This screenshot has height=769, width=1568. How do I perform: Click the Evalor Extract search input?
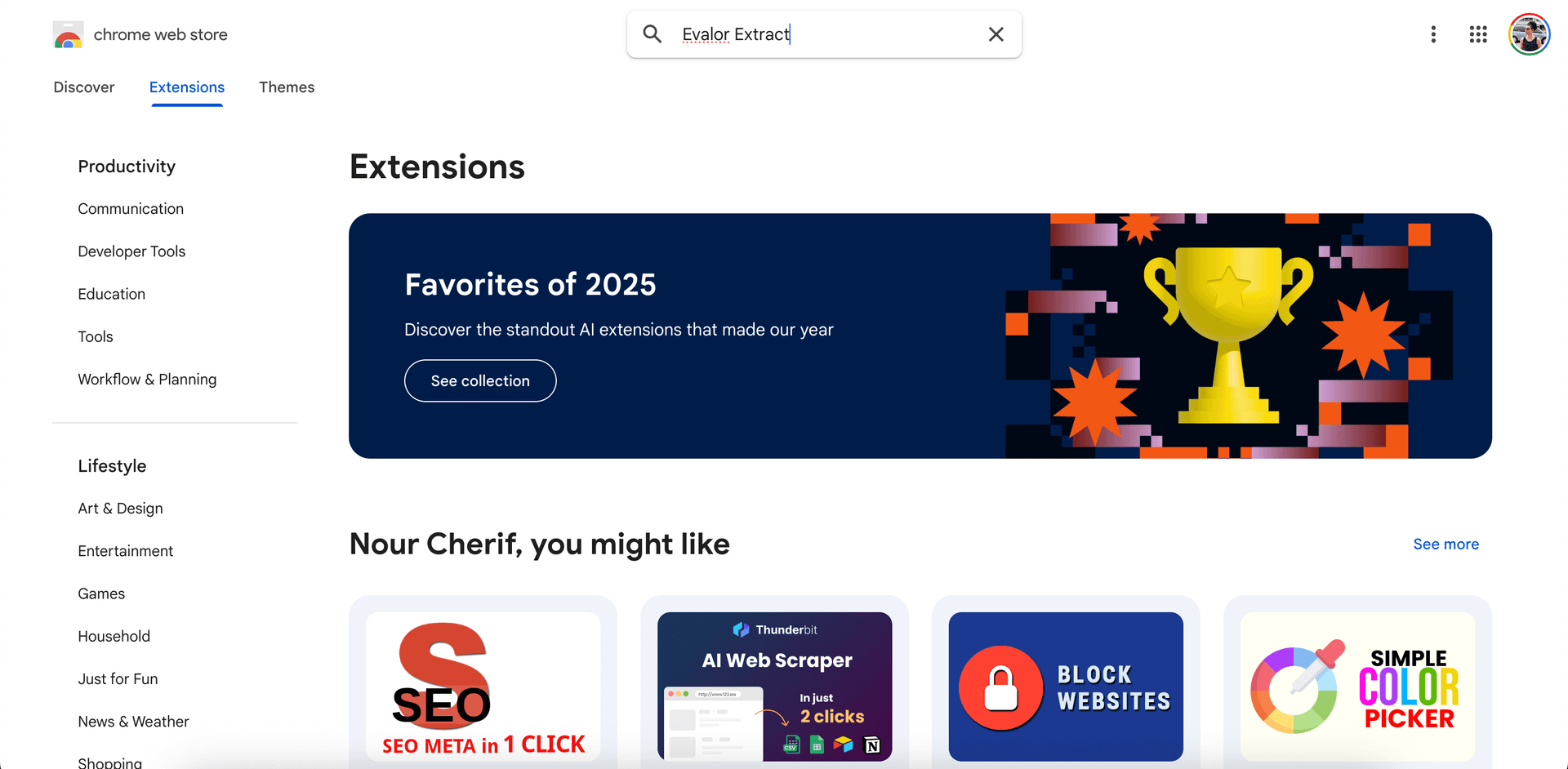[825, 34]
